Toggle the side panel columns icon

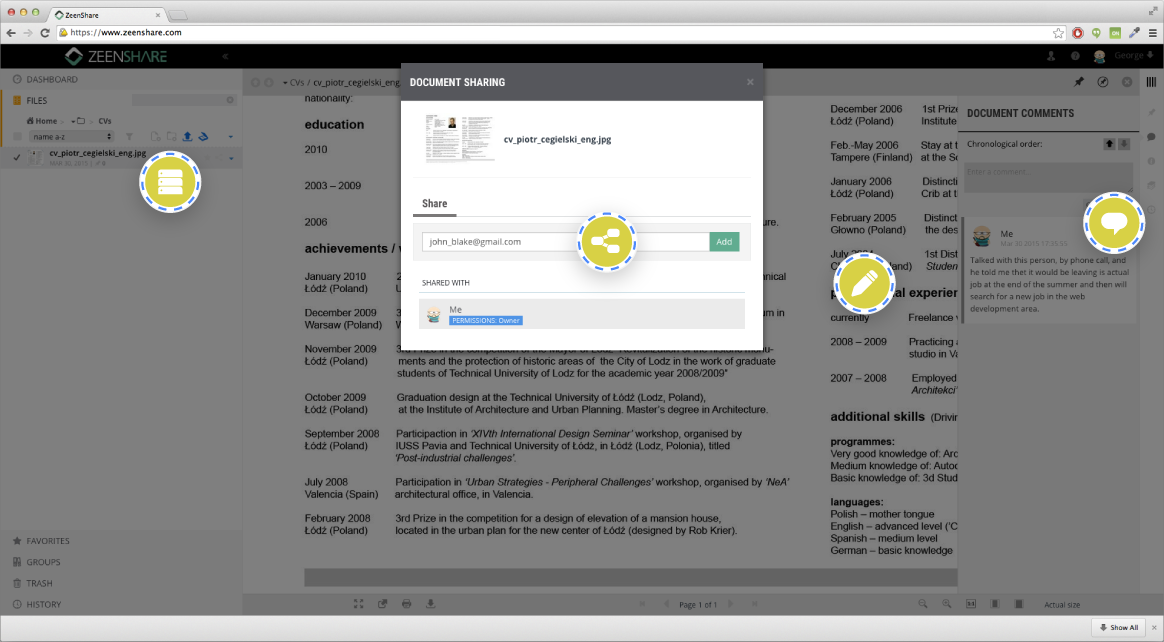click(1151, 82)
